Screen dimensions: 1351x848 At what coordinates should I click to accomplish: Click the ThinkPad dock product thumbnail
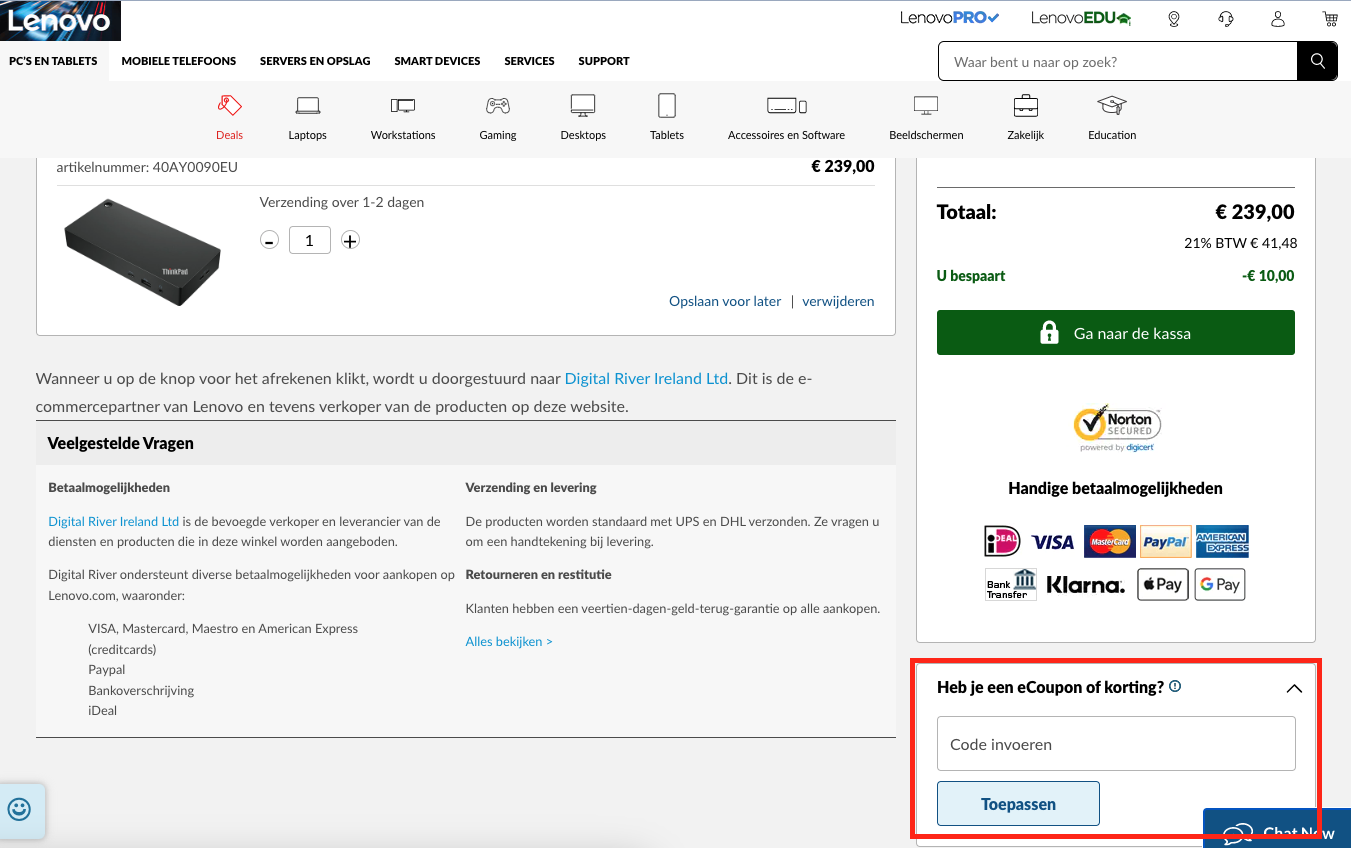(143, 252)
